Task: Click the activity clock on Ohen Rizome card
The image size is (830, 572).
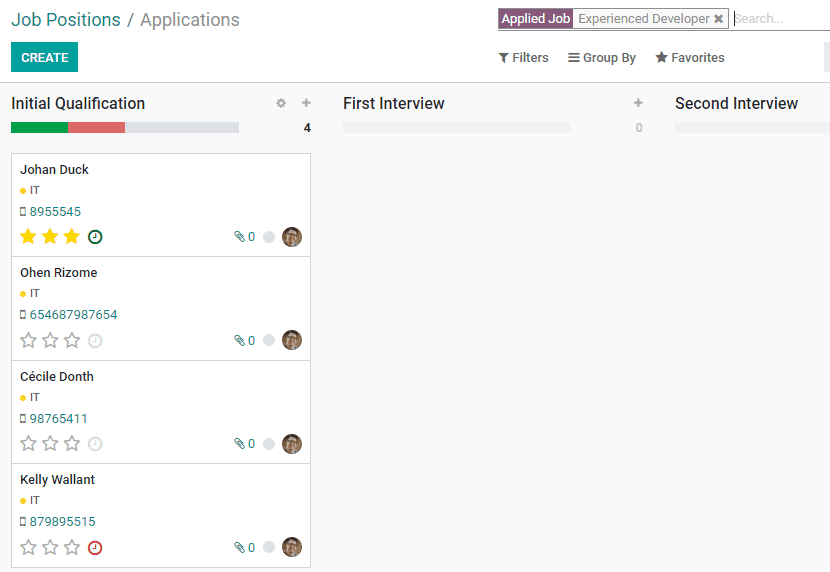Action: pos(95,341)
